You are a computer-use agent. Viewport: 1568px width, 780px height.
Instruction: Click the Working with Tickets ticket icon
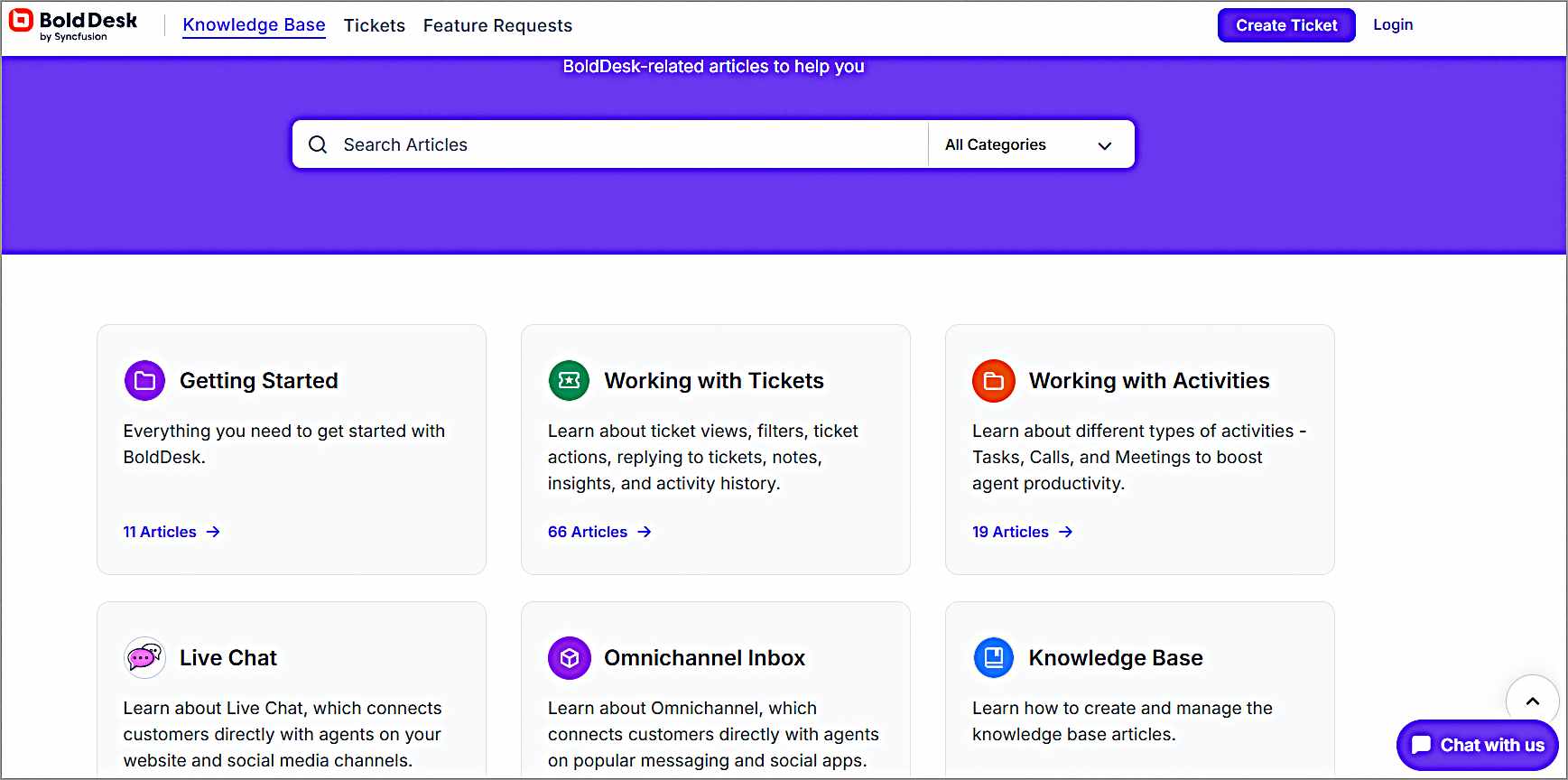(x=569, y=381)
